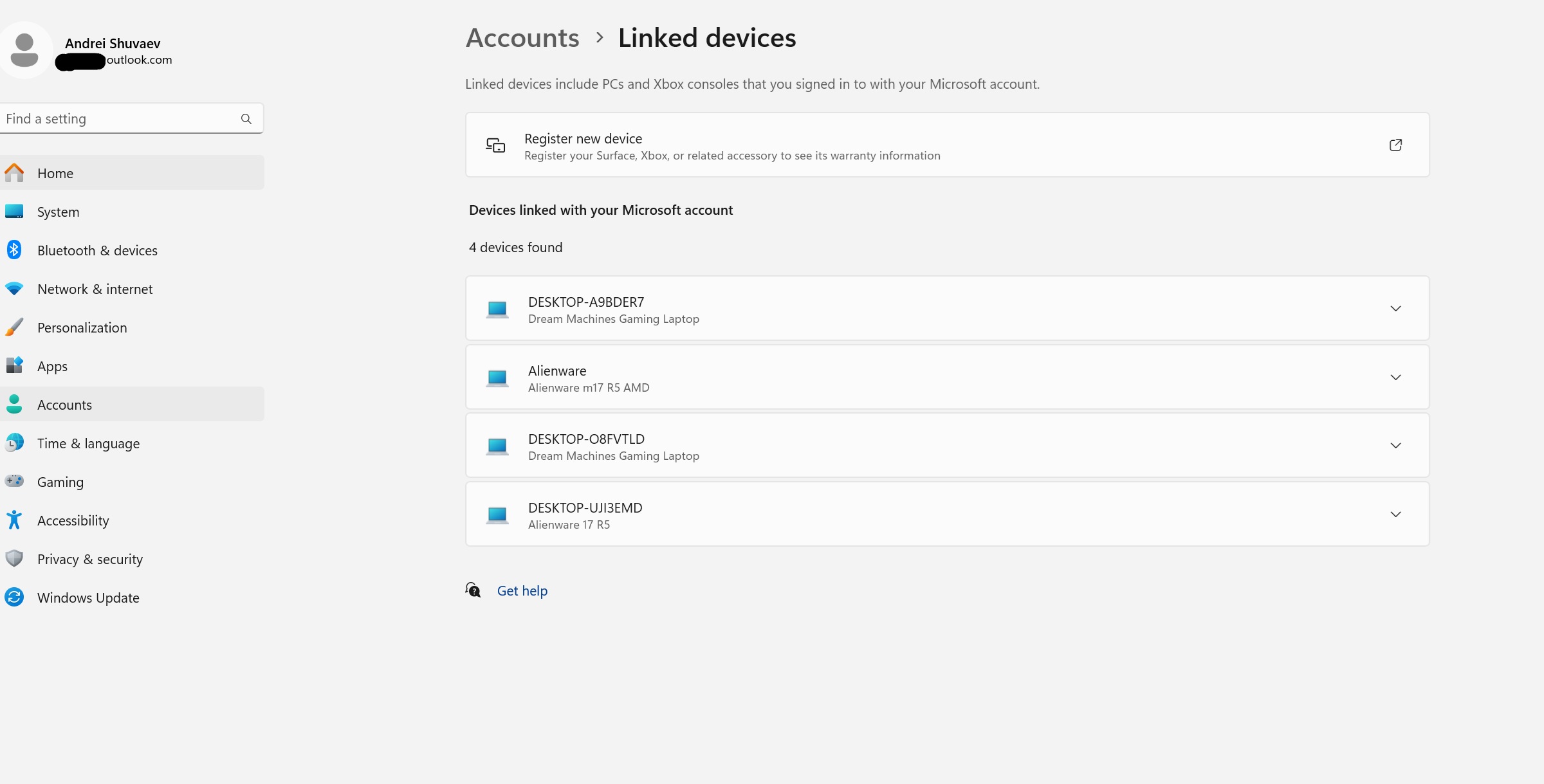
Task: Click the Windows Update icon
Action: pos(14,597)
